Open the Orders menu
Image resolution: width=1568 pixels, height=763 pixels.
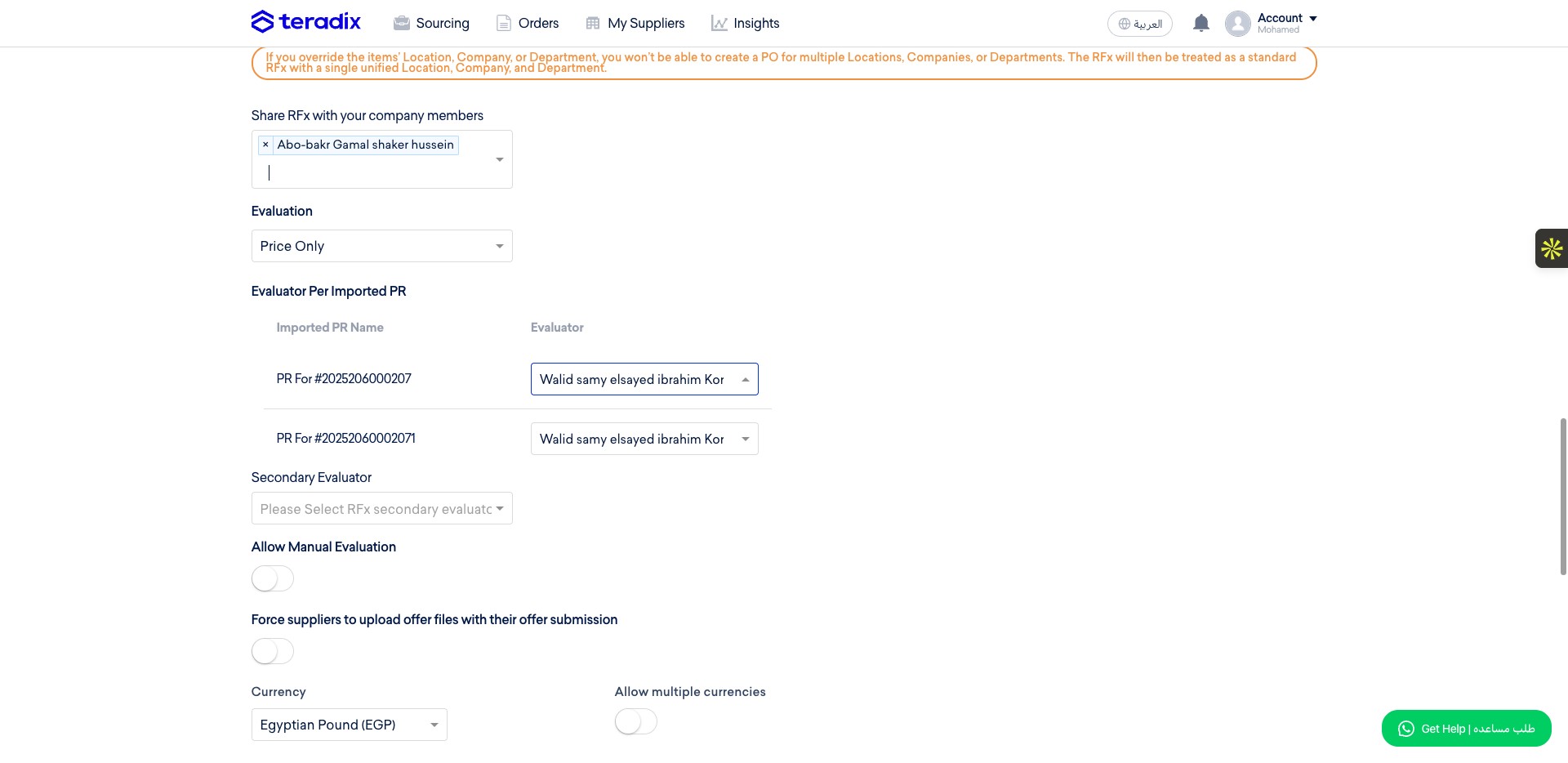pos(528,24)
